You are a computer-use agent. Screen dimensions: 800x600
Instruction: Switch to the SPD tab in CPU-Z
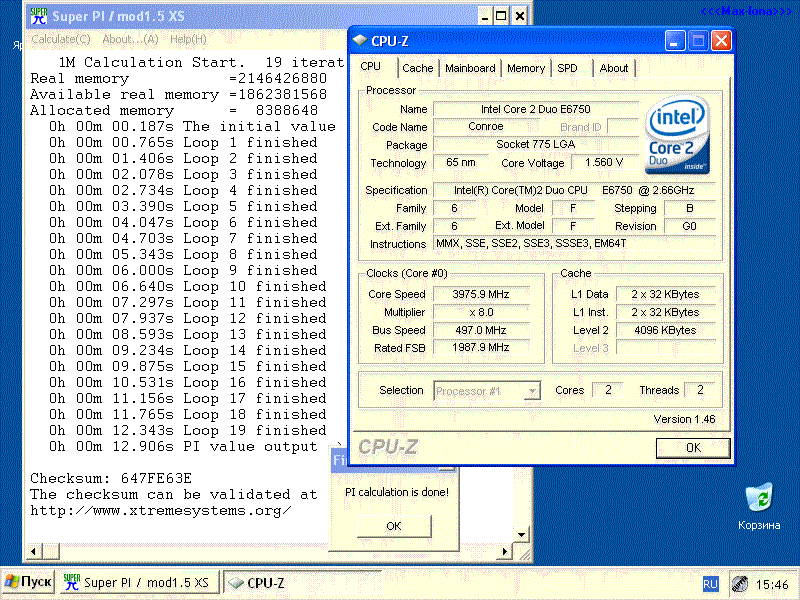point(567,68)
